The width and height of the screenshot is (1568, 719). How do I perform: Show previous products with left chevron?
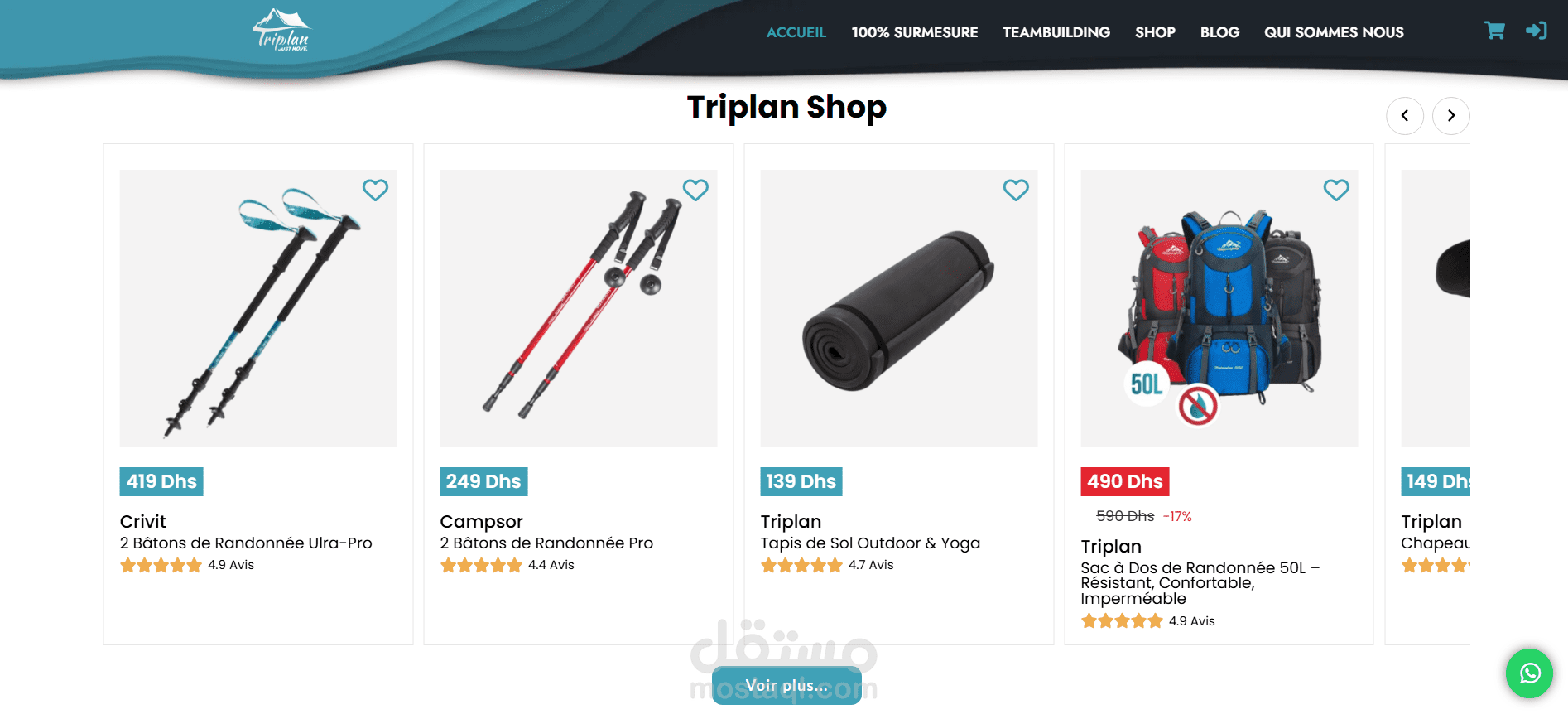(1405, 116)
